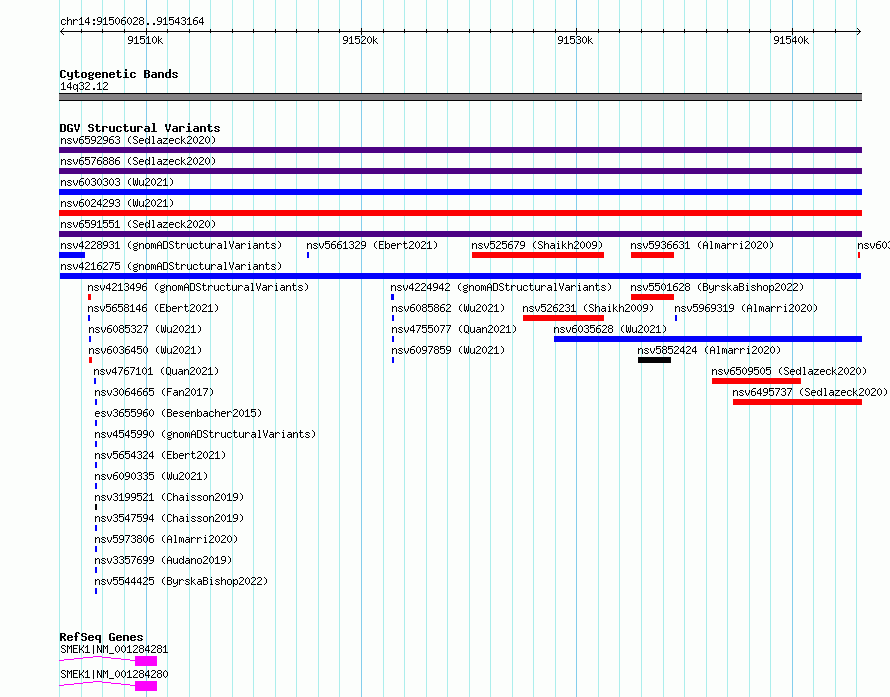Select the nsv5661329 (Ebert2021) label
890x697 pixels.
[372, 245]
